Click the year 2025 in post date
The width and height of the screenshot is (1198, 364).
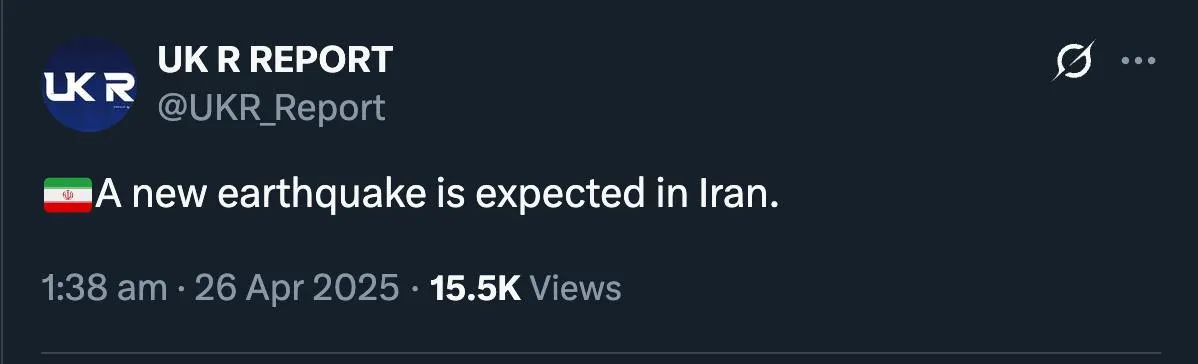pos(359,289)
